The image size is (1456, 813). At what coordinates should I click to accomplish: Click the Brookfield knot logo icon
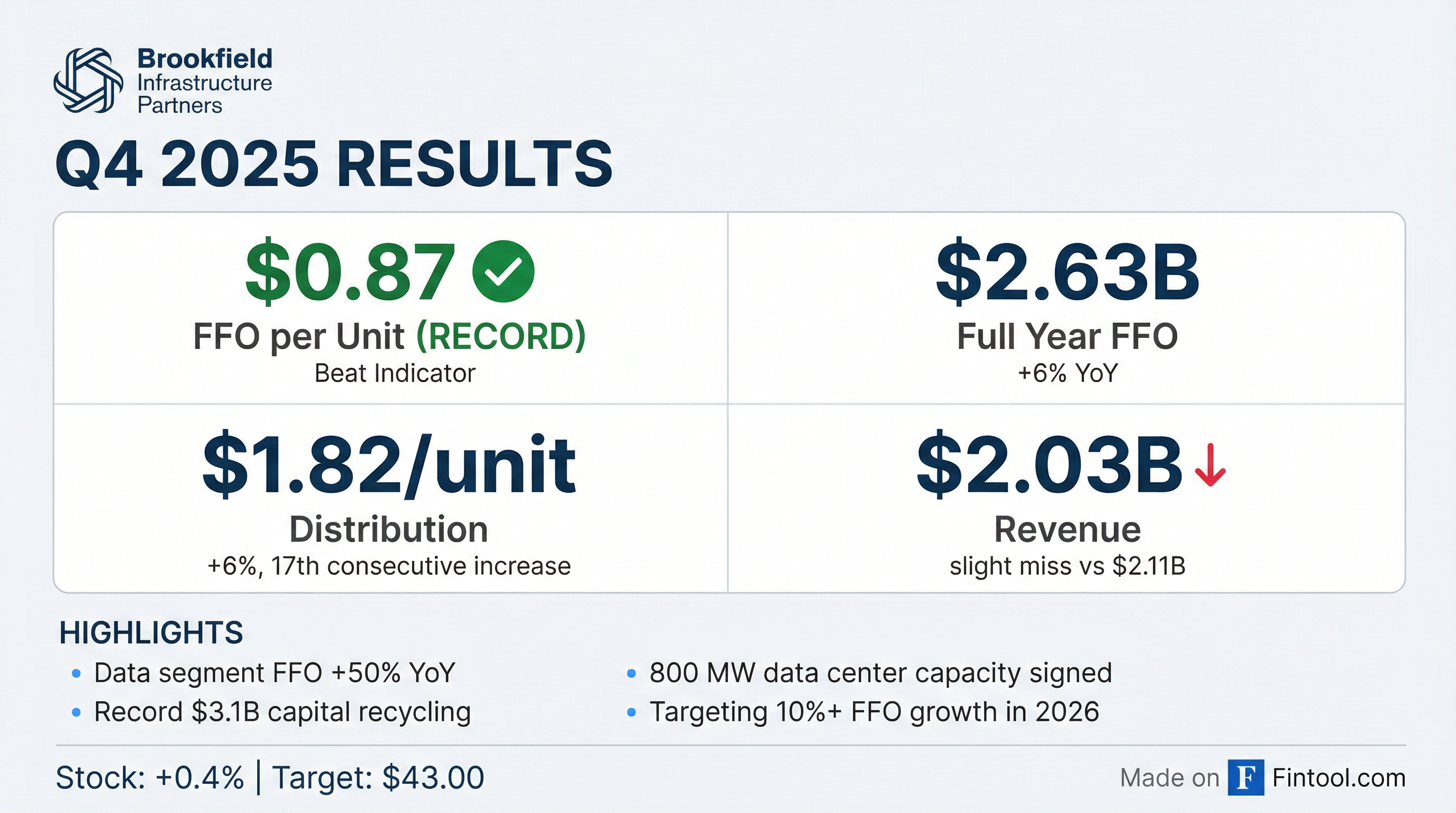[x=88, y=80]
